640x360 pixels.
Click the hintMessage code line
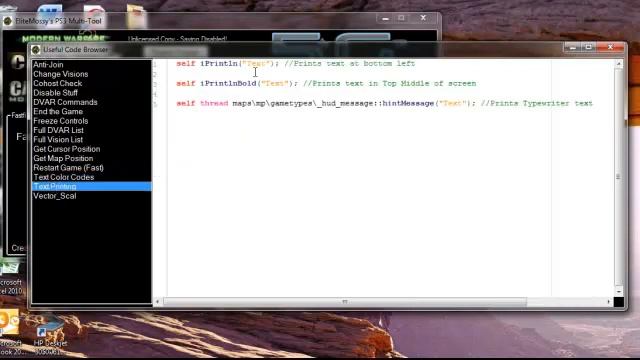(384, 103)
